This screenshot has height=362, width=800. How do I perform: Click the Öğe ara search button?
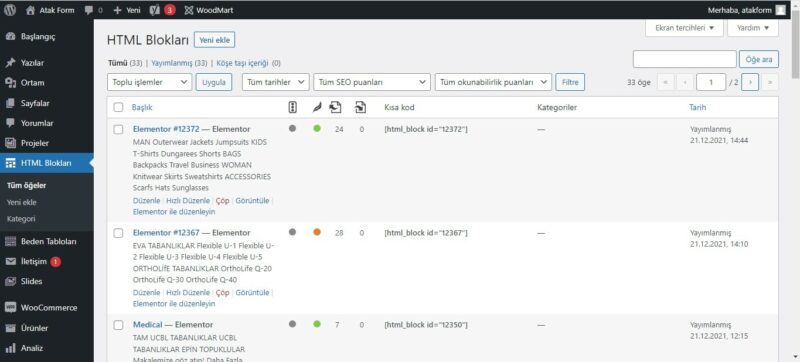759,59
